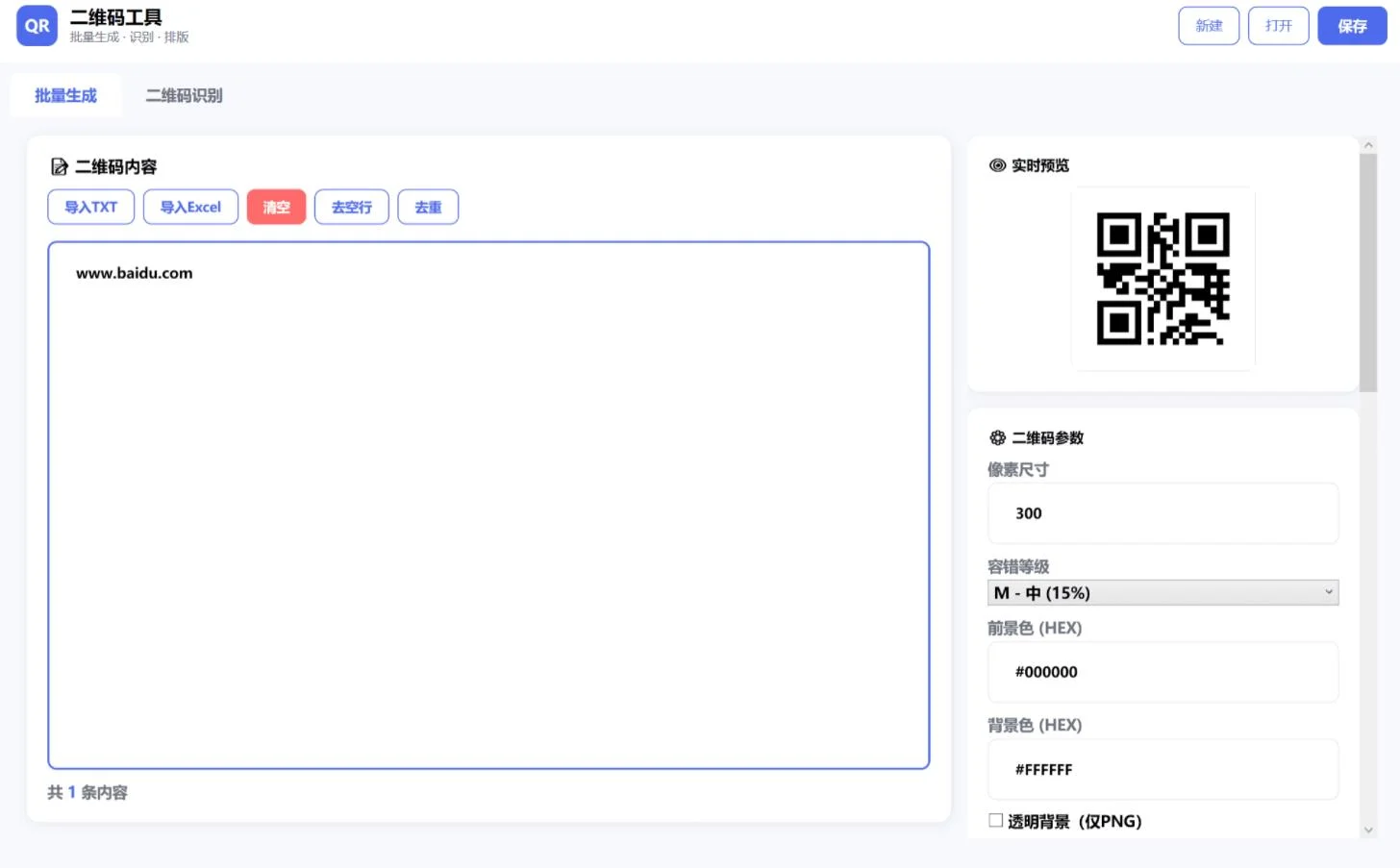Screen dimensions: 1400x868
Task: Click the eye icon beside 实时预览
Action: (x=997, y=165)
